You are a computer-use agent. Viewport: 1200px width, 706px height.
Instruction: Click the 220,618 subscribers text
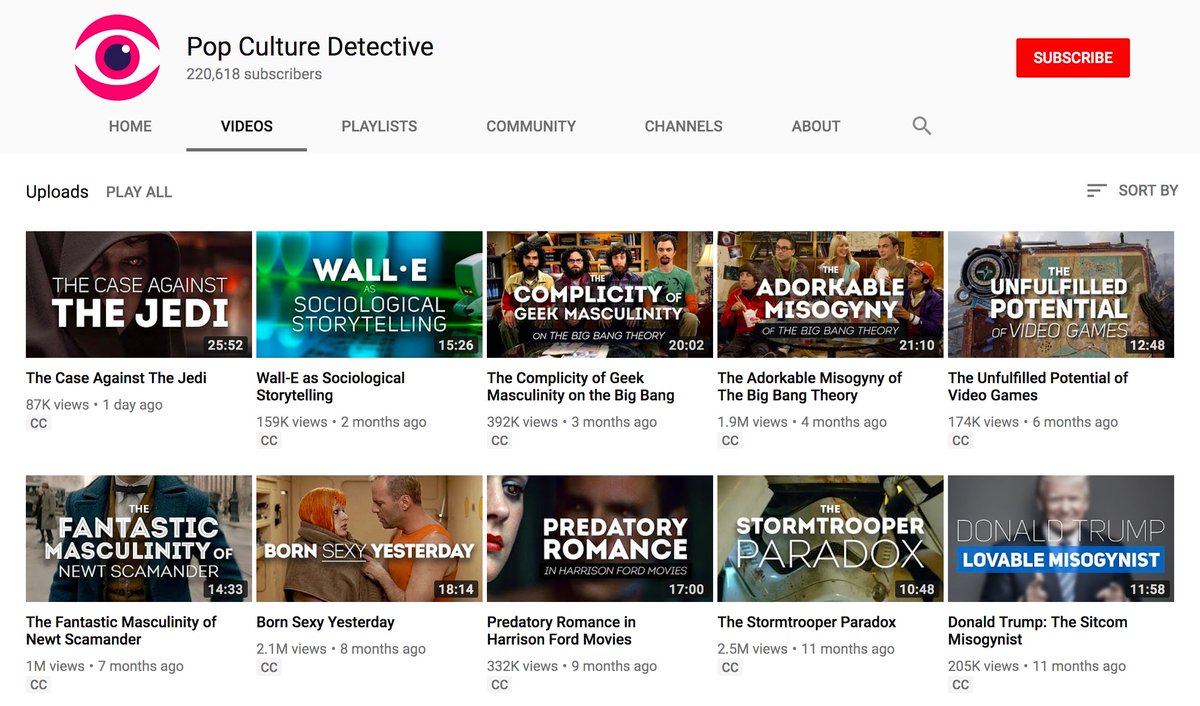click(254, 74)
